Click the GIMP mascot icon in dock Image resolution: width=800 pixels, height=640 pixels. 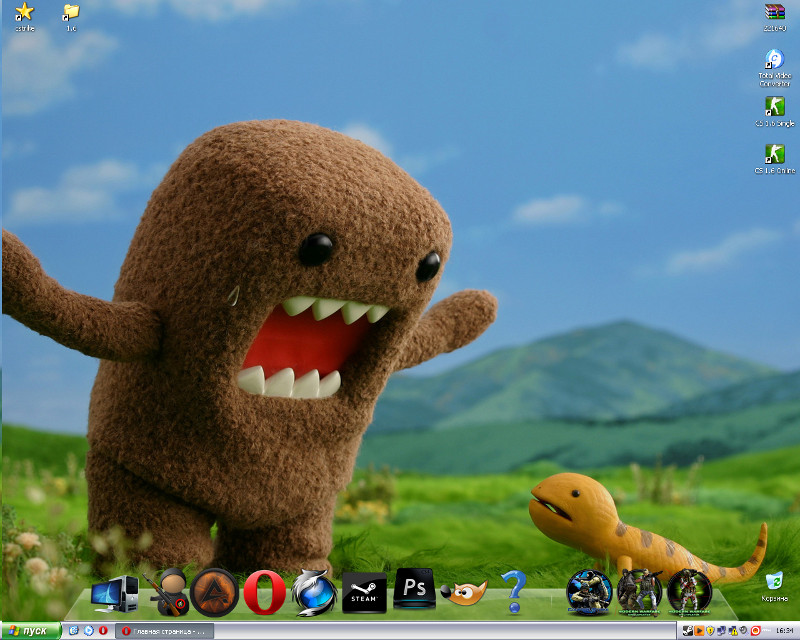pyautogui.click(x=463, y=594)
